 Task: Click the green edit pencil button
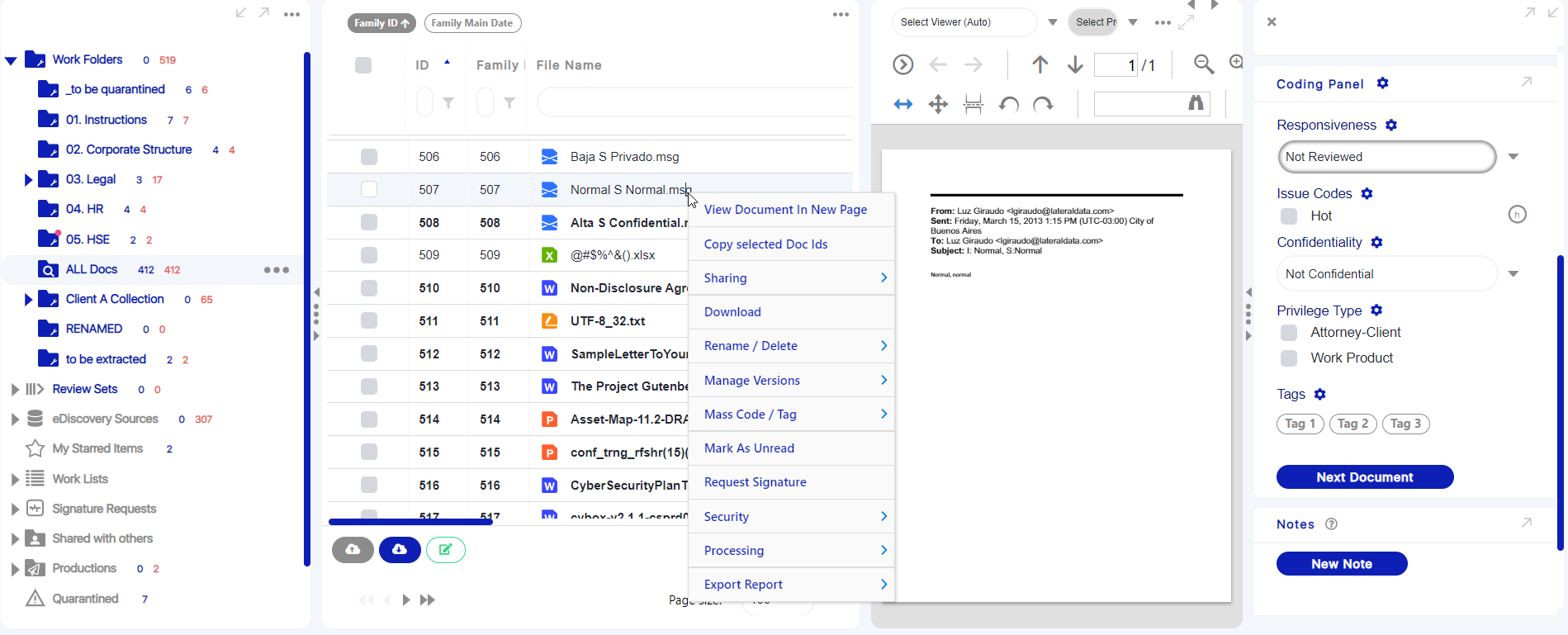(x=446, y=549)
